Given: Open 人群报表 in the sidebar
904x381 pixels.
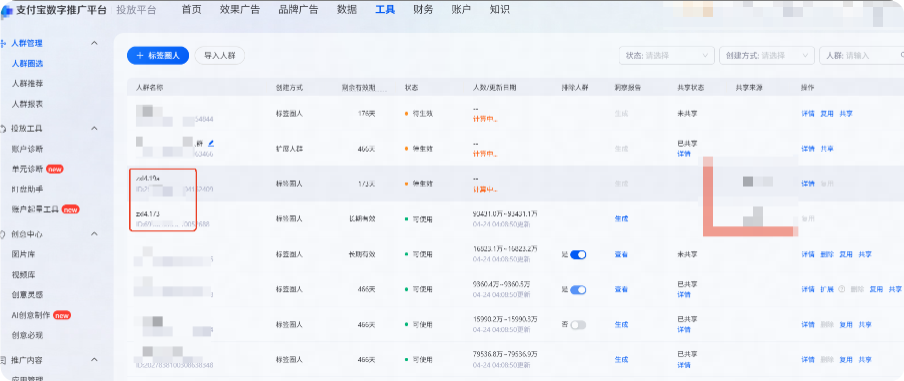Looking at the screenshot, I should (27, 104).
